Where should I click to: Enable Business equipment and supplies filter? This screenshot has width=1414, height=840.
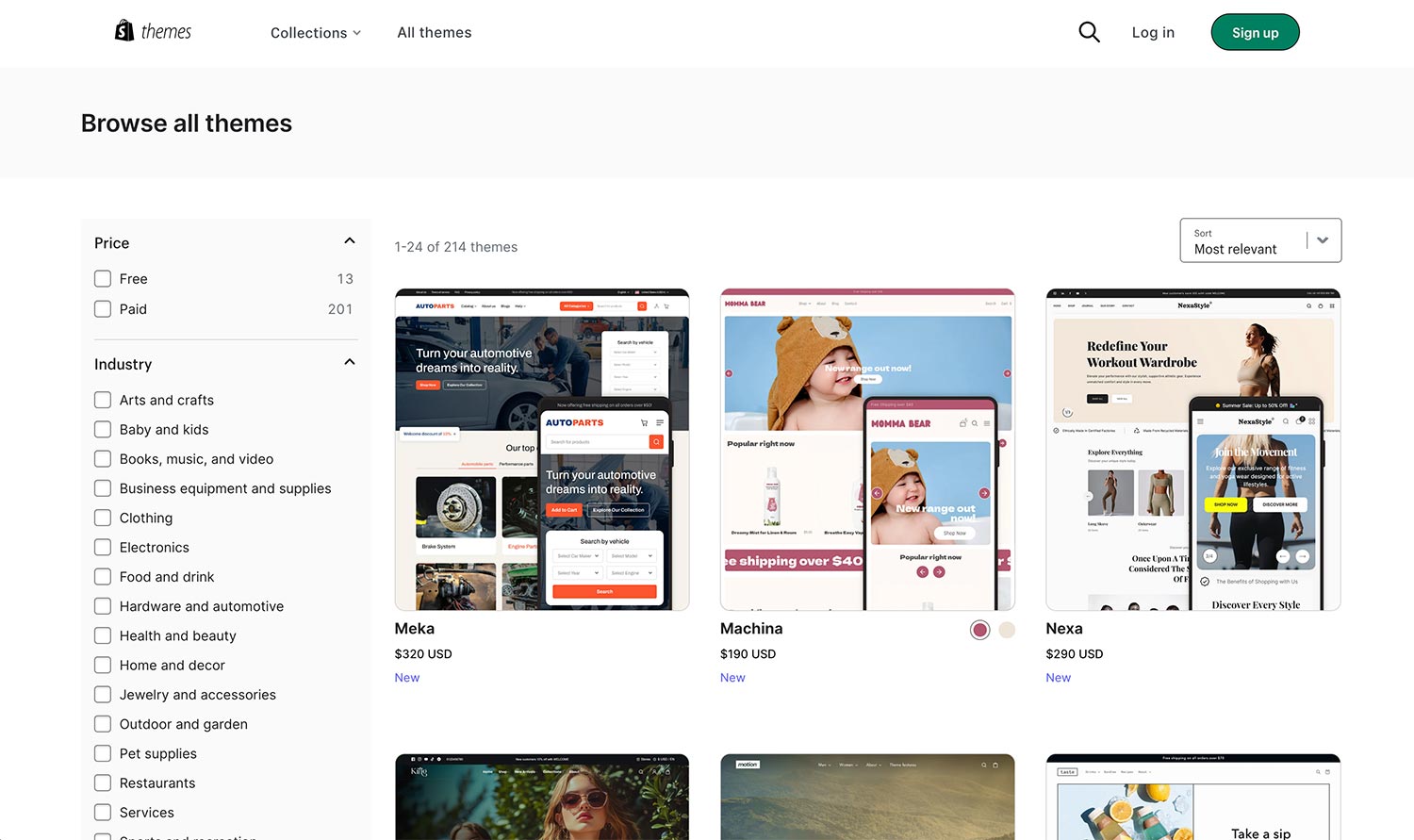tap(103, 488)
